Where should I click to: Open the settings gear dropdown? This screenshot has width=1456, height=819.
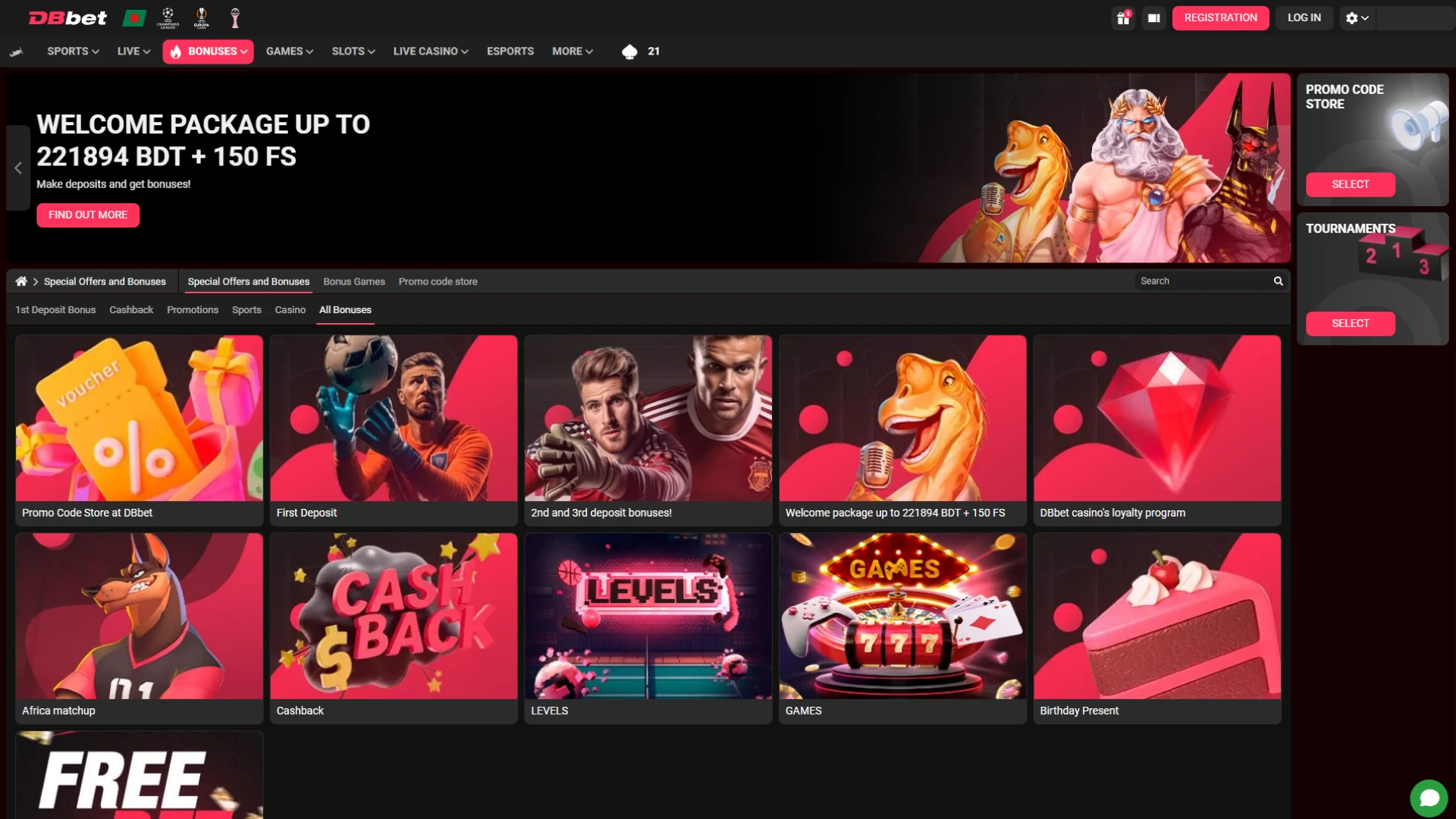1356,17
